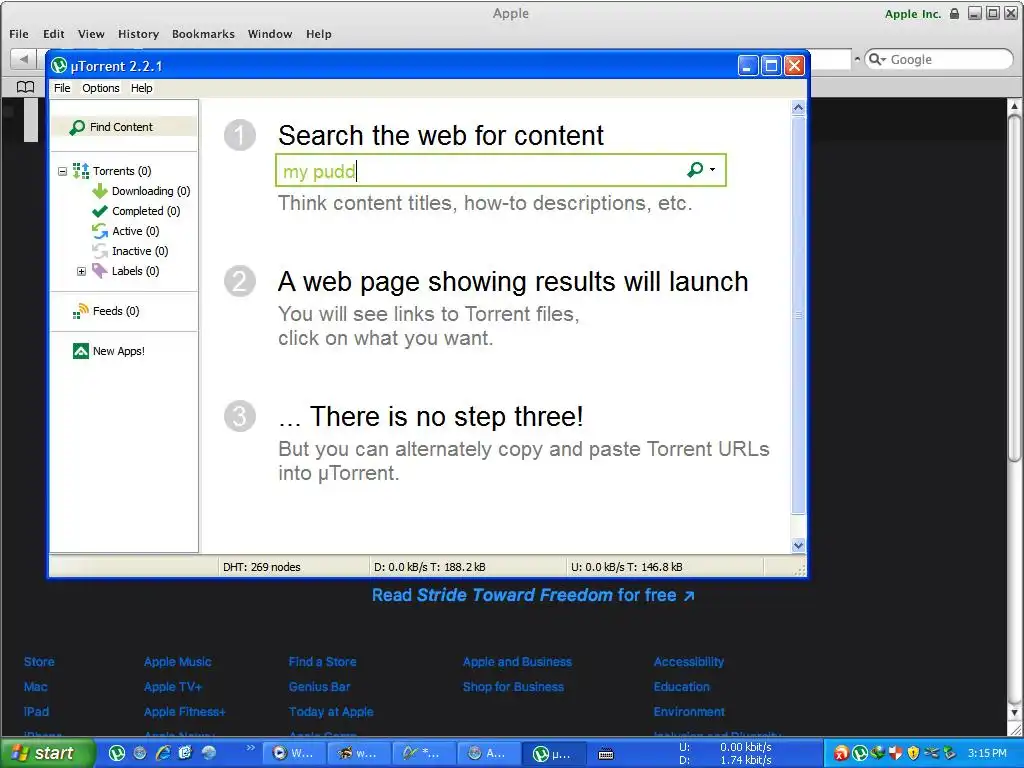Click 'D: 0.0 kB/s T: 188.2 kB' status text

430,567
